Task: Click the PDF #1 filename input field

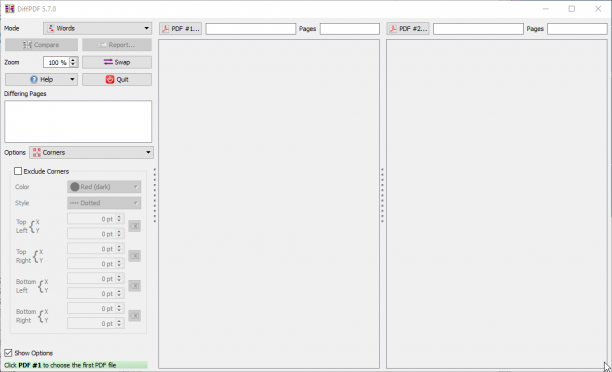Action: point(251,28)
